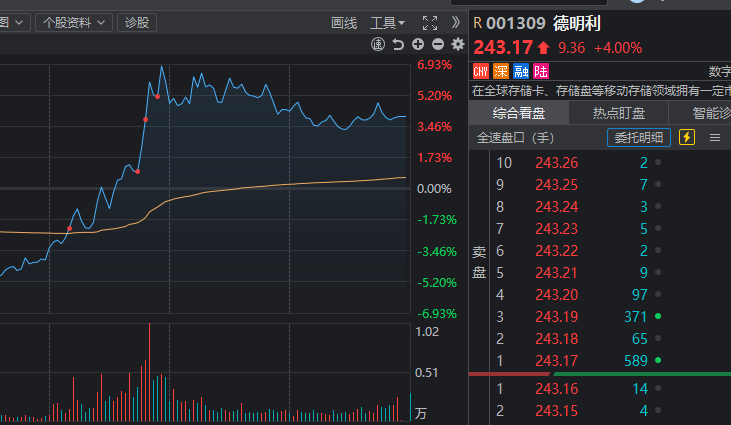
Task: Click the CNY currency badge
Action: tap(481, 71)
